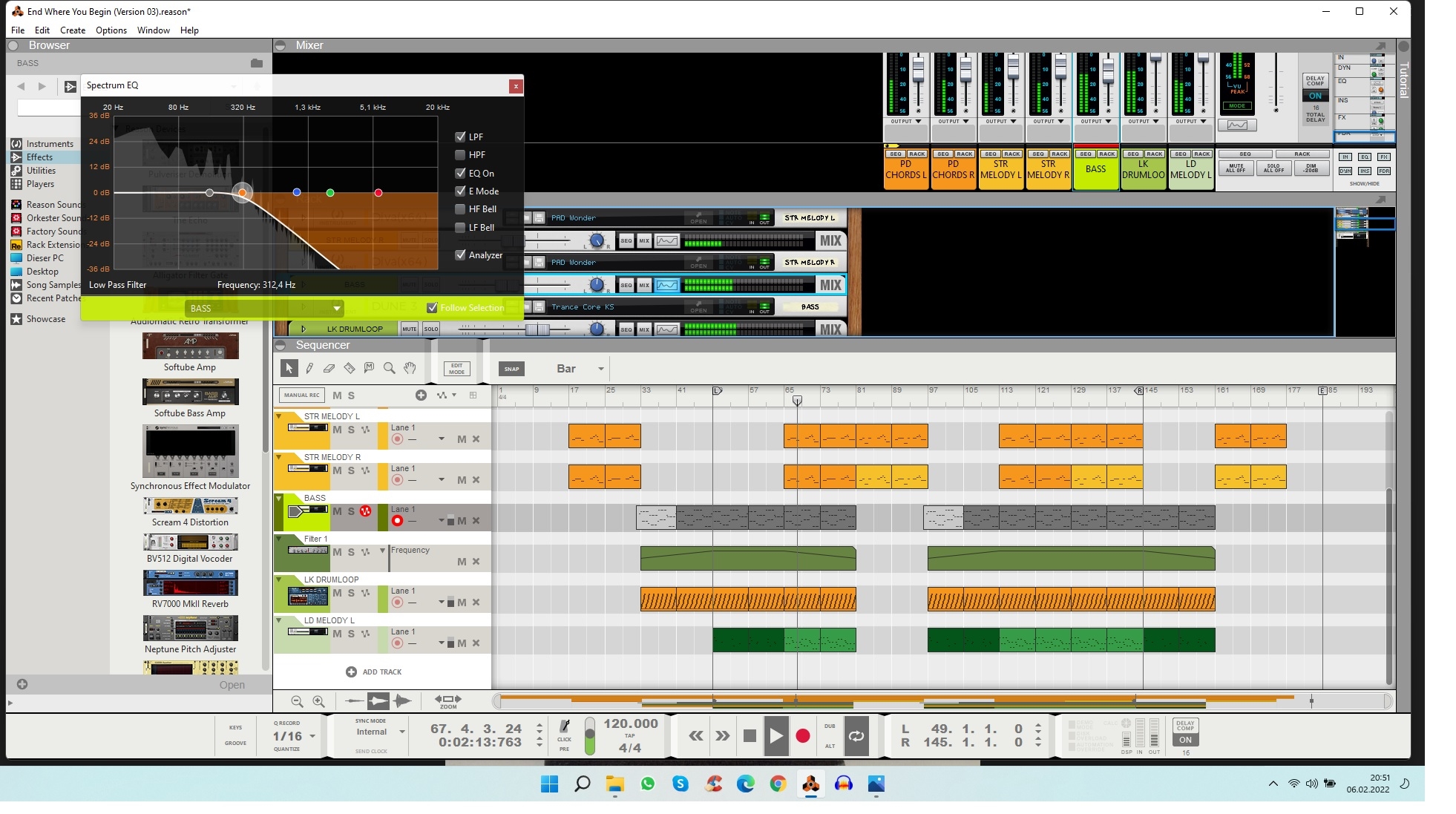
Task: Open the BASS channel dropdown in Spectrum EQ
Action: tap(263, 308)
